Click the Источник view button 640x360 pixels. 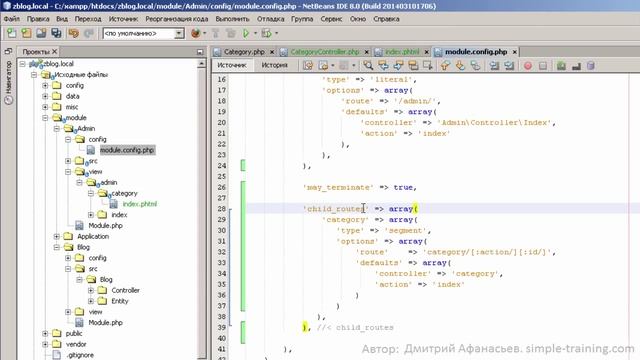point(231,65)
